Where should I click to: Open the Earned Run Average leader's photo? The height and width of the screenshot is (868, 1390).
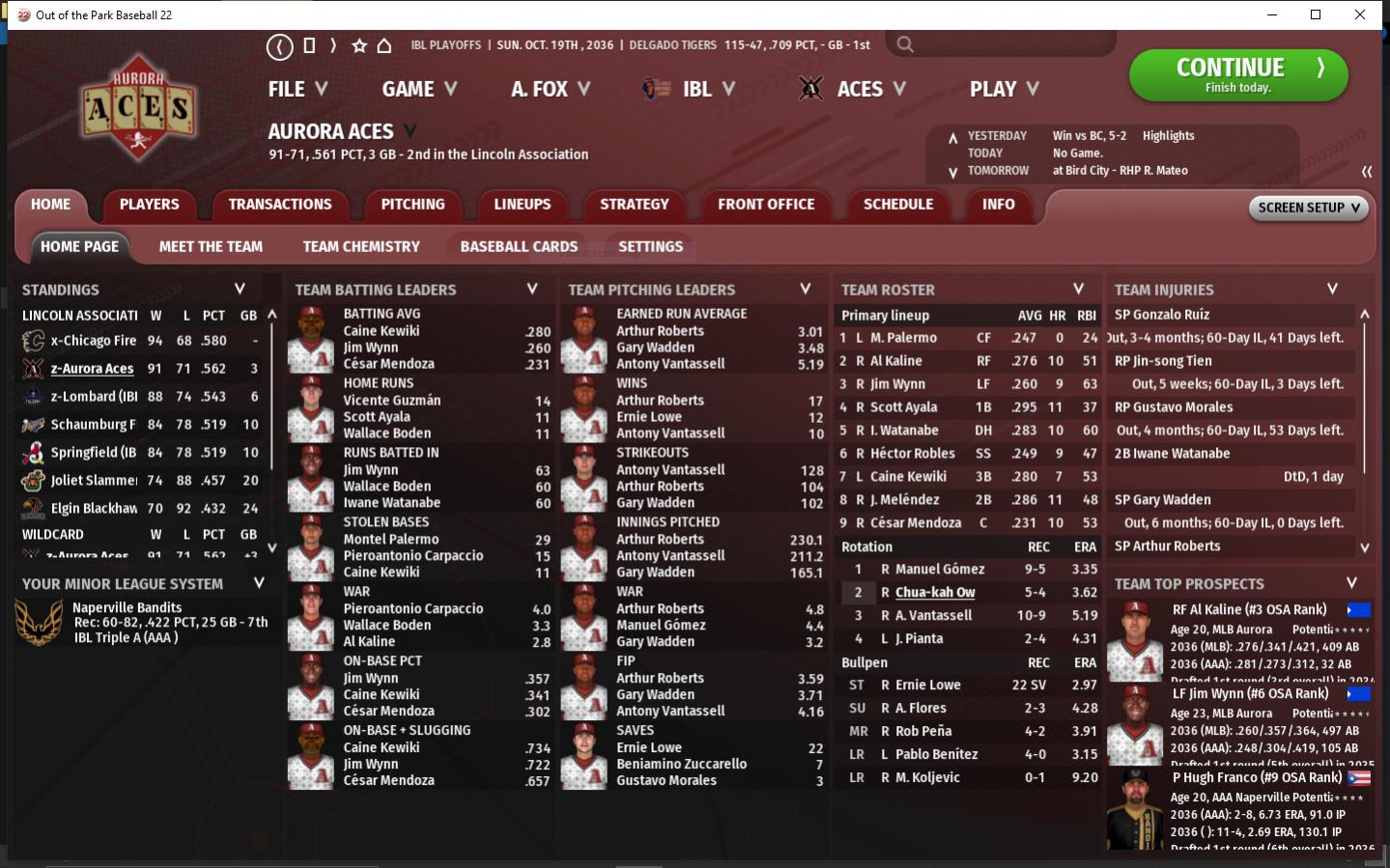click(584, 340)
